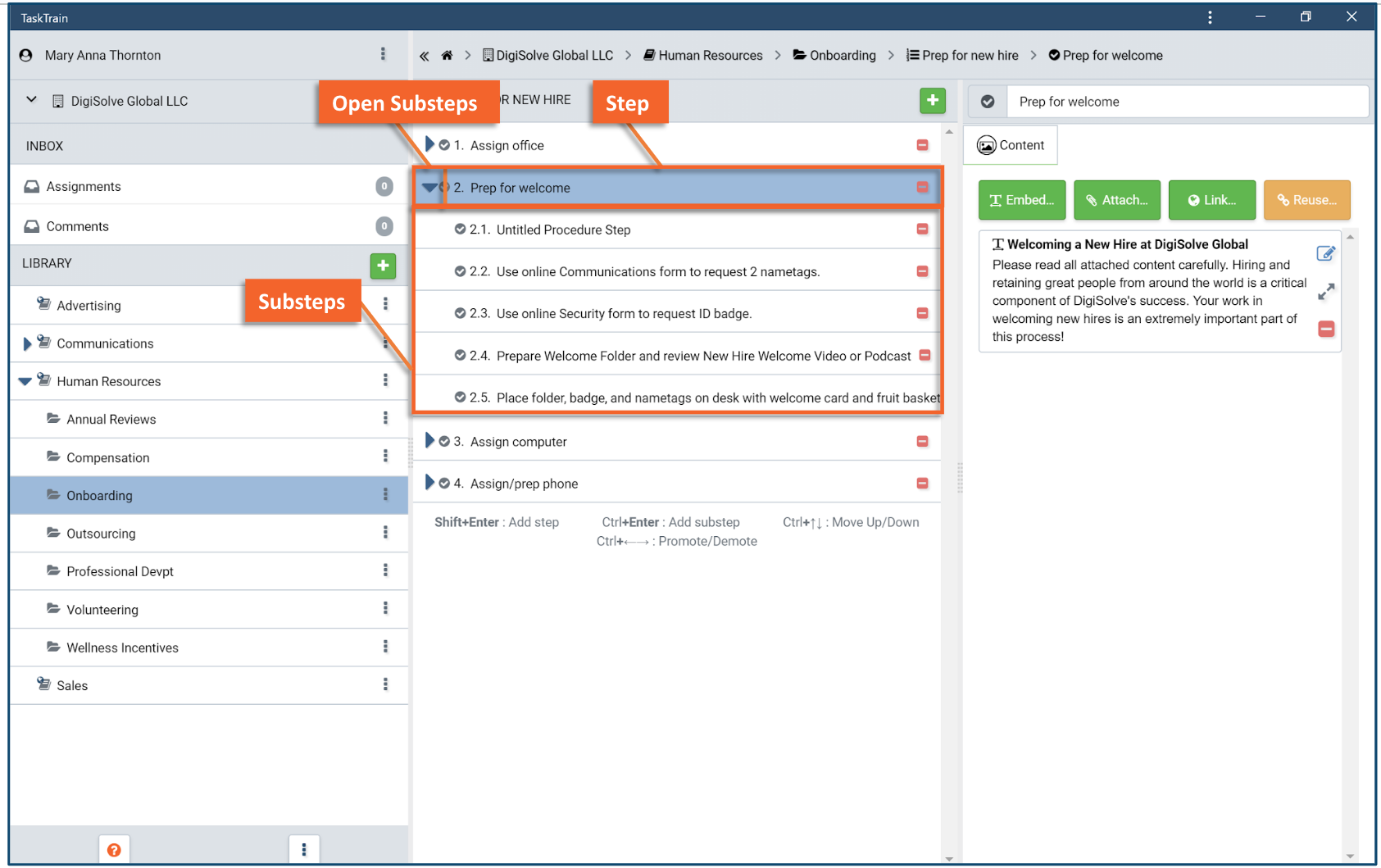Edit the Prep for welcome title field

click(1187, 102)
